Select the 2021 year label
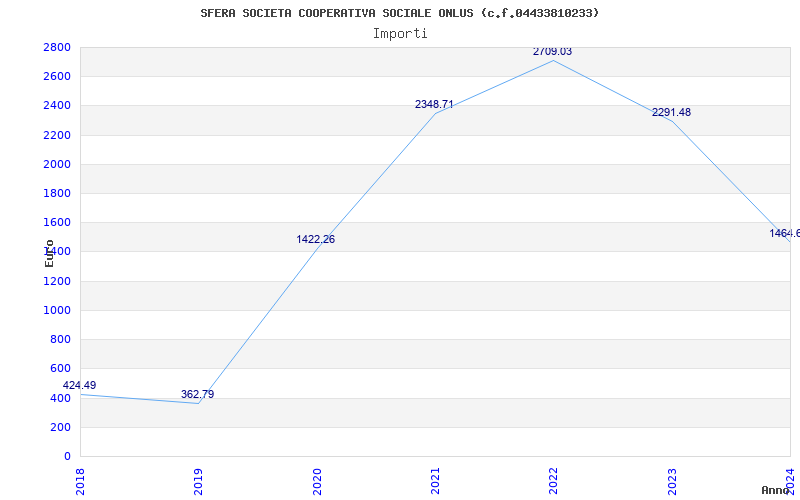The image size is (800, 500). point(435,482)
